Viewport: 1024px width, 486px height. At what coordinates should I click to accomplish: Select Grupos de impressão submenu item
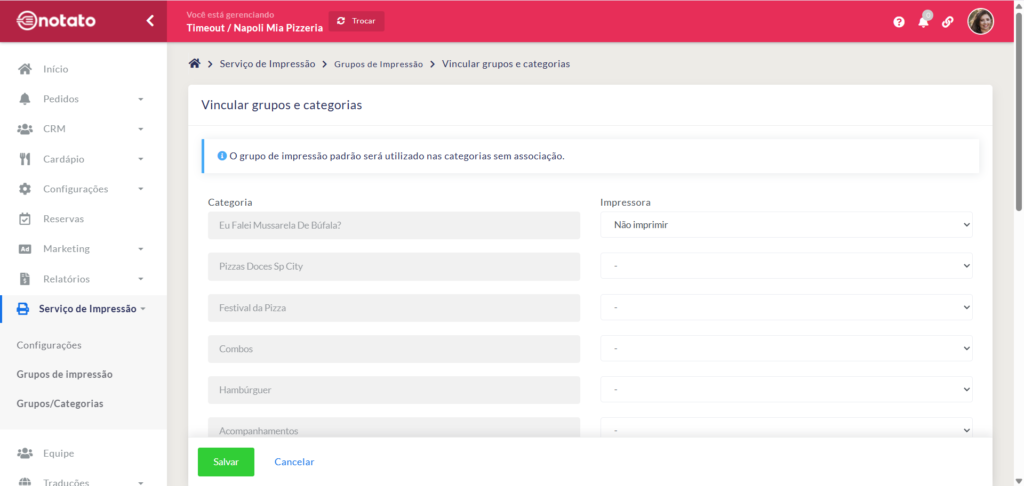[64, 374]
